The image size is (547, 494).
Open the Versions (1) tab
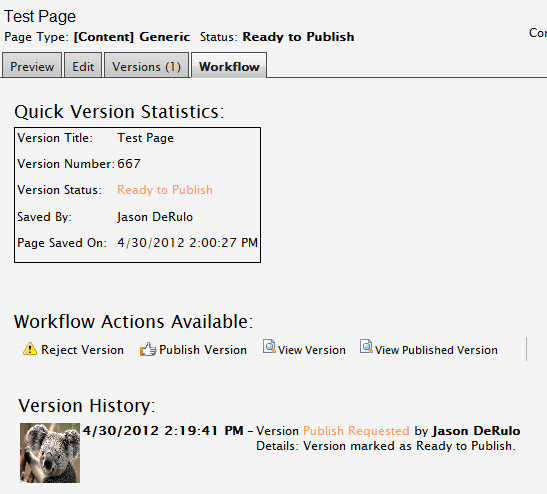(x=147, y=65)
